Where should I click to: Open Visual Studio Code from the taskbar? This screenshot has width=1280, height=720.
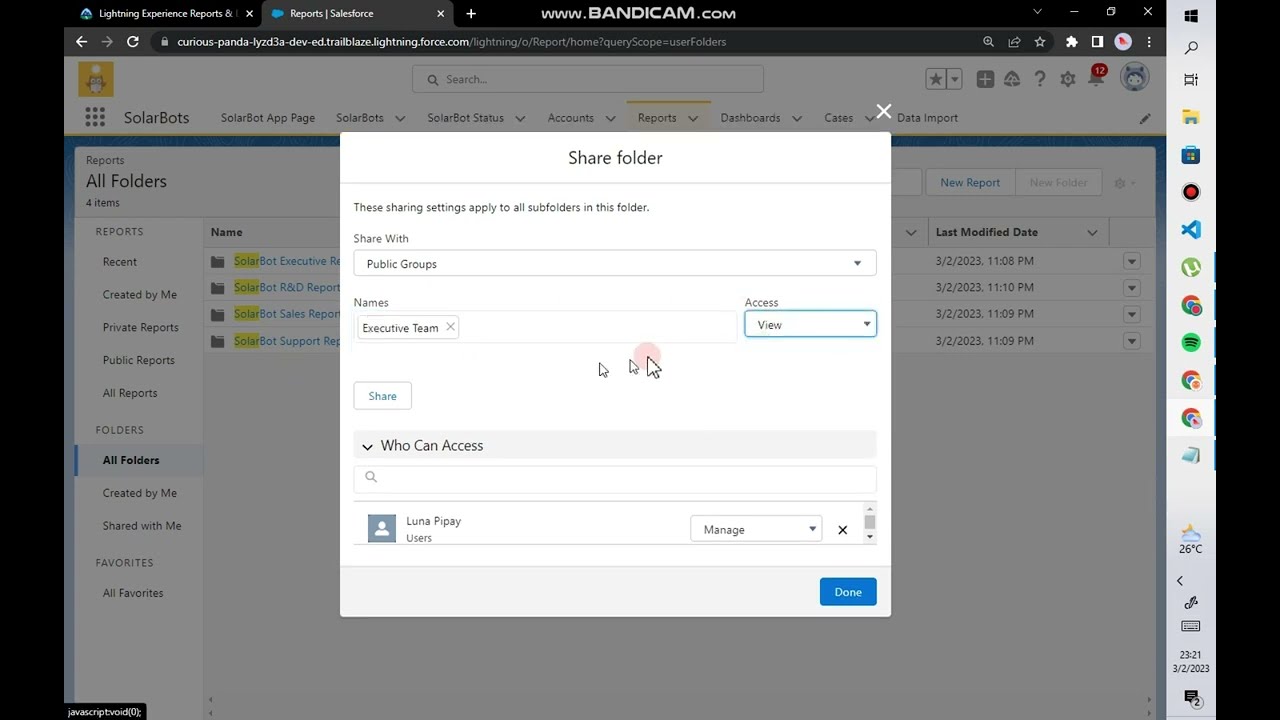tap(1191, 229)
